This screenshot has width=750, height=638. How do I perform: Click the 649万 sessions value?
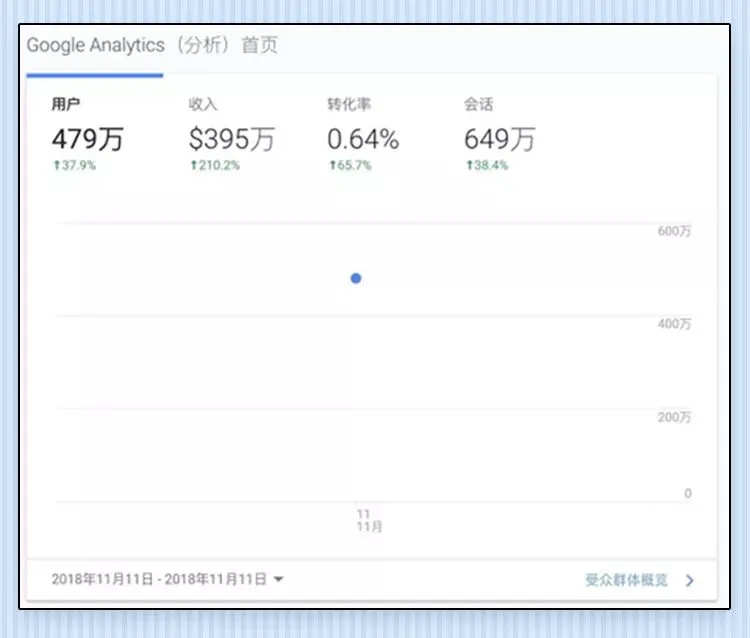500,139
